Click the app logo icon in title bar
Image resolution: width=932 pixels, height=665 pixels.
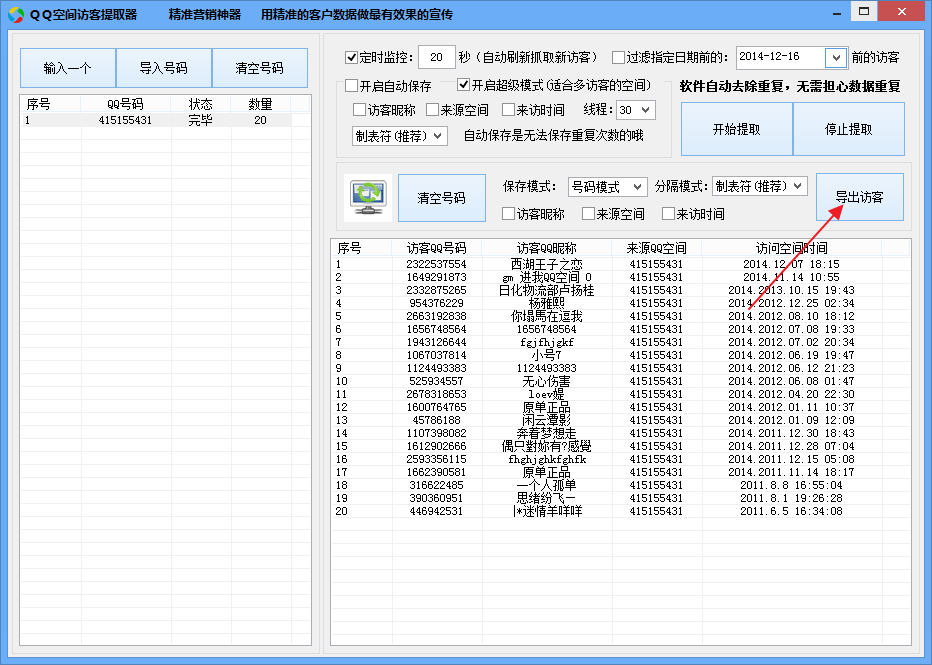16,15
